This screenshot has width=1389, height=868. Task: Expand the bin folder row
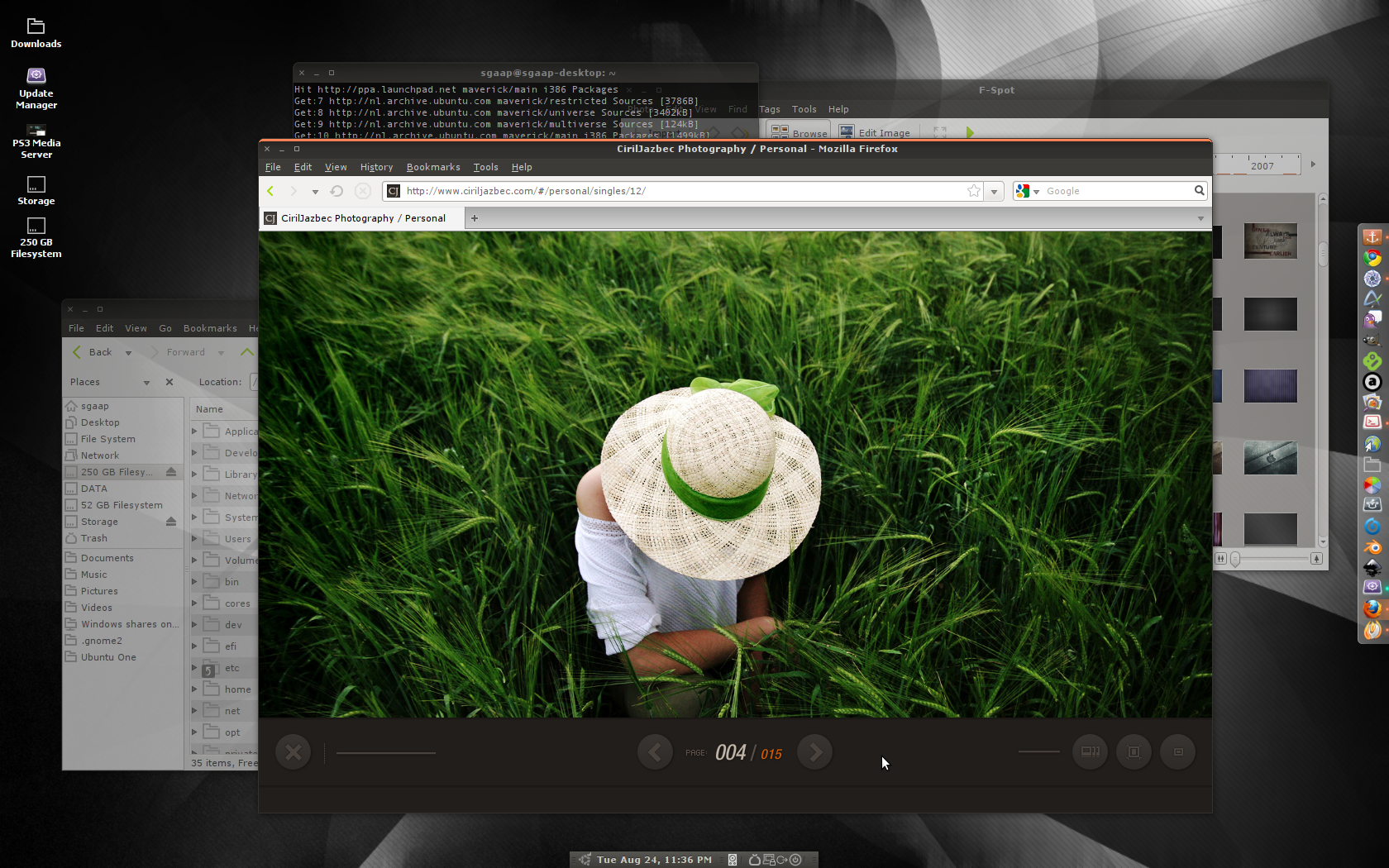pyautogui.click(x=195, y=581)
